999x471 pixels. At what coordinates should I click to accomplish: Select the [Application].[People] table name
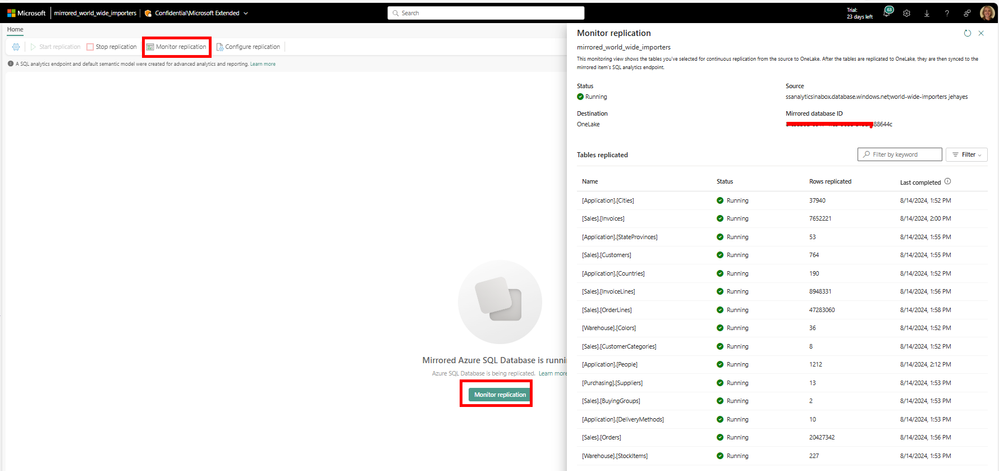pyautogui.click(x=610, y=365)
